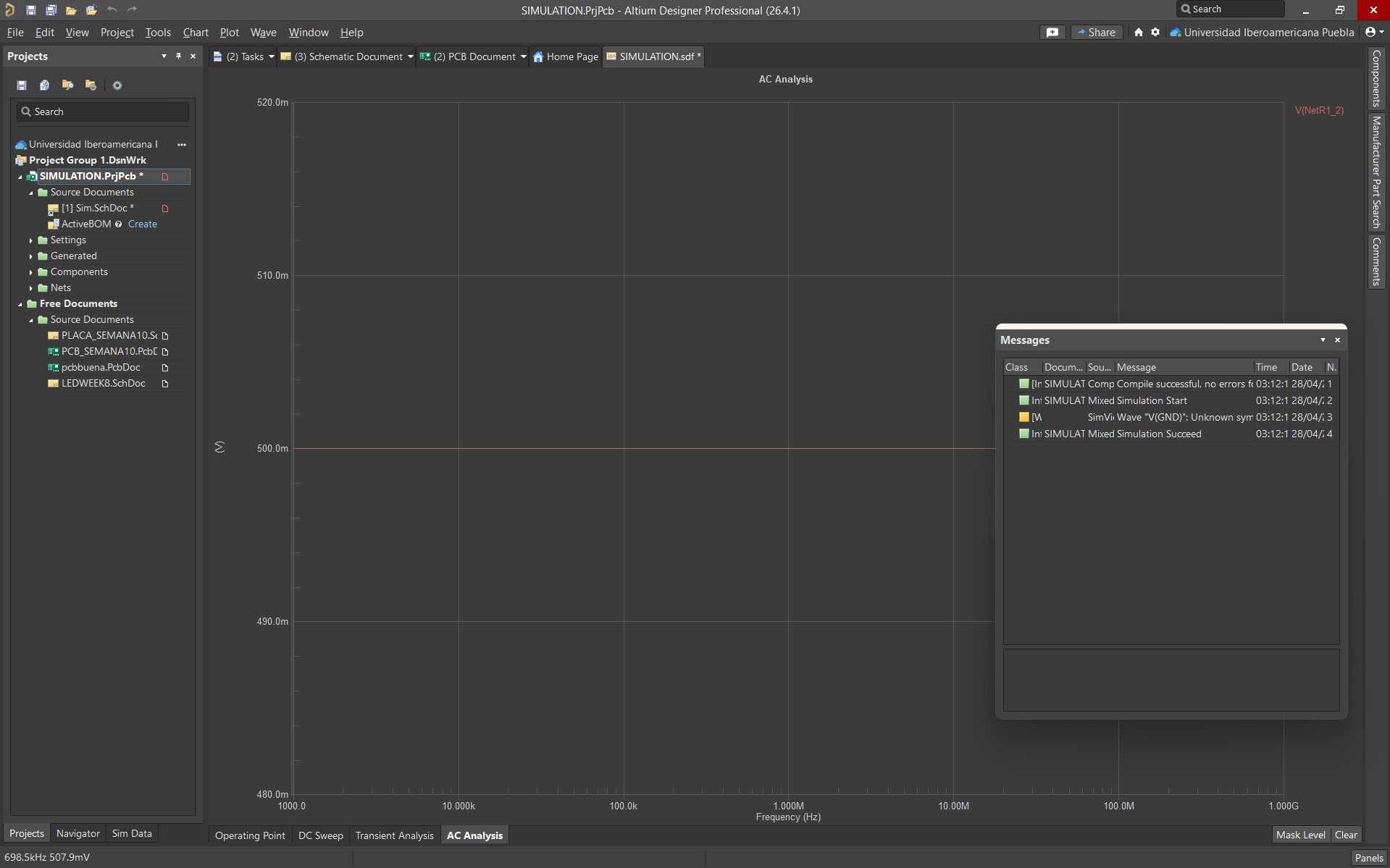Pin the Projects panel with the pushpin icon
Viewport: 1390px width, 868px height.
(x=178, y=56)
